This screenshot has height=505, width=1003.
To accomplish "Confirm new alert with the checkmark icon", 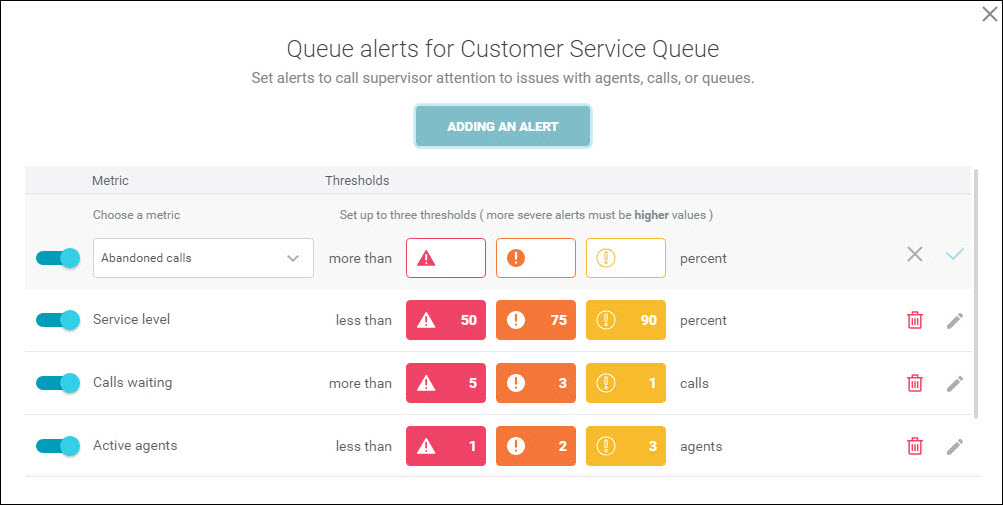I will (954, 255).
